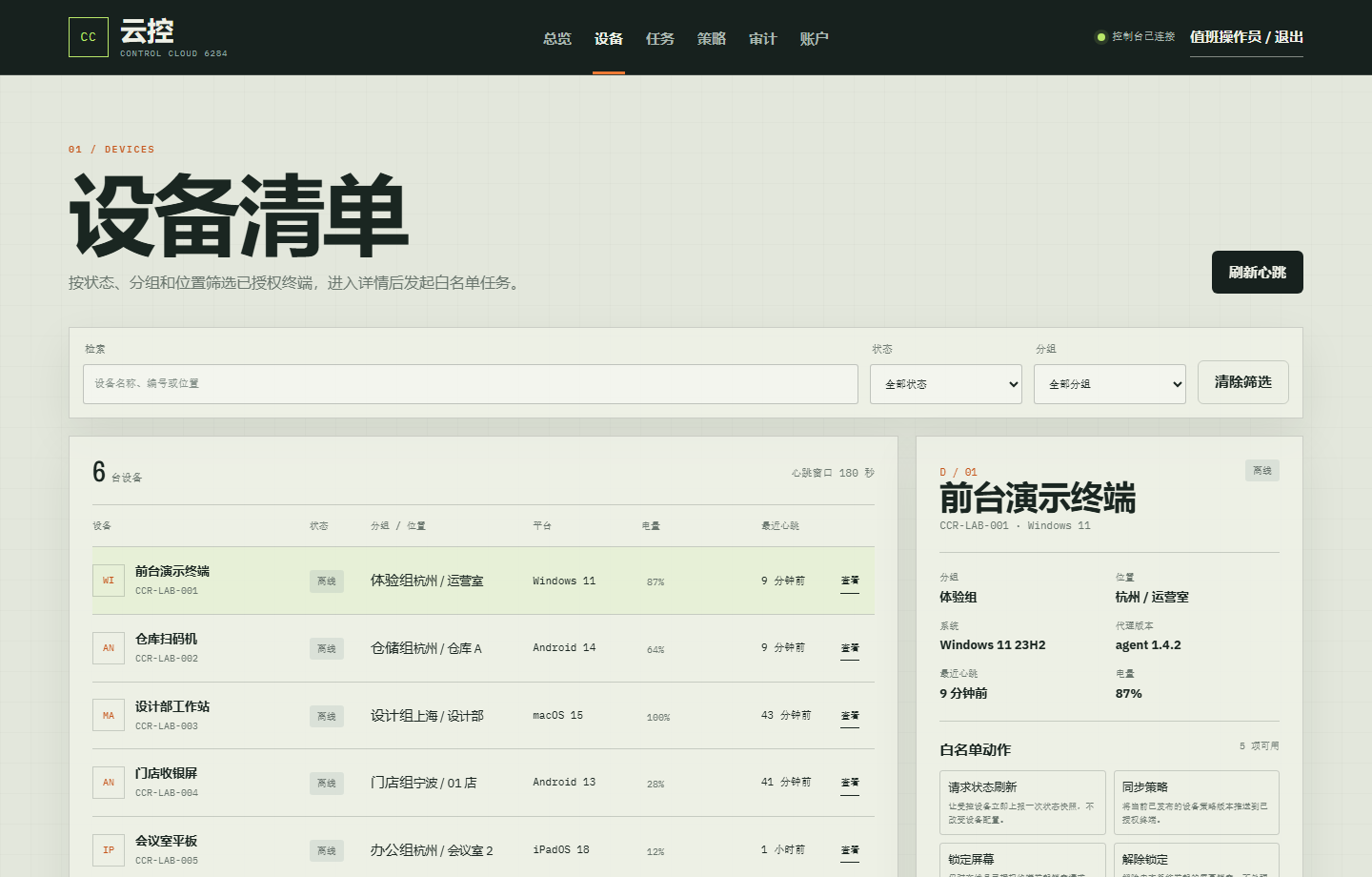Click the 离线 badge in the detail panel header
Screen dimensions: 1372x877
[x=1262, y=471]
